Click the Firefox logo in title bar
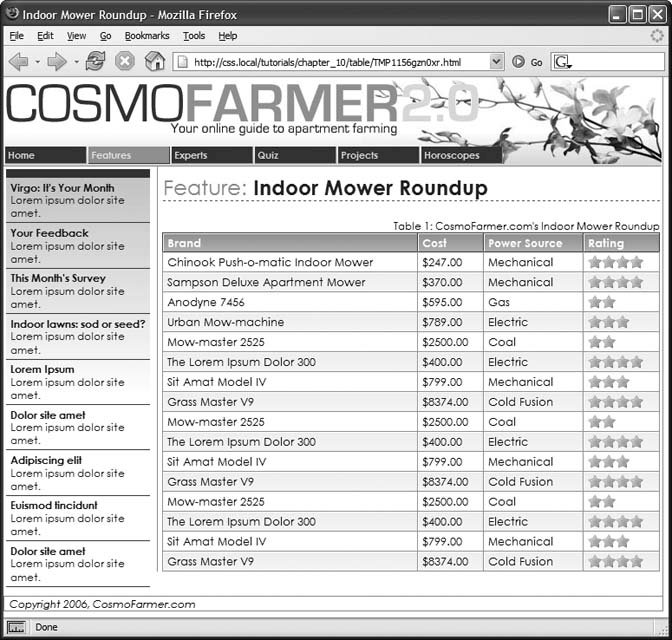 pyautogui.click(x=12, y=14)
